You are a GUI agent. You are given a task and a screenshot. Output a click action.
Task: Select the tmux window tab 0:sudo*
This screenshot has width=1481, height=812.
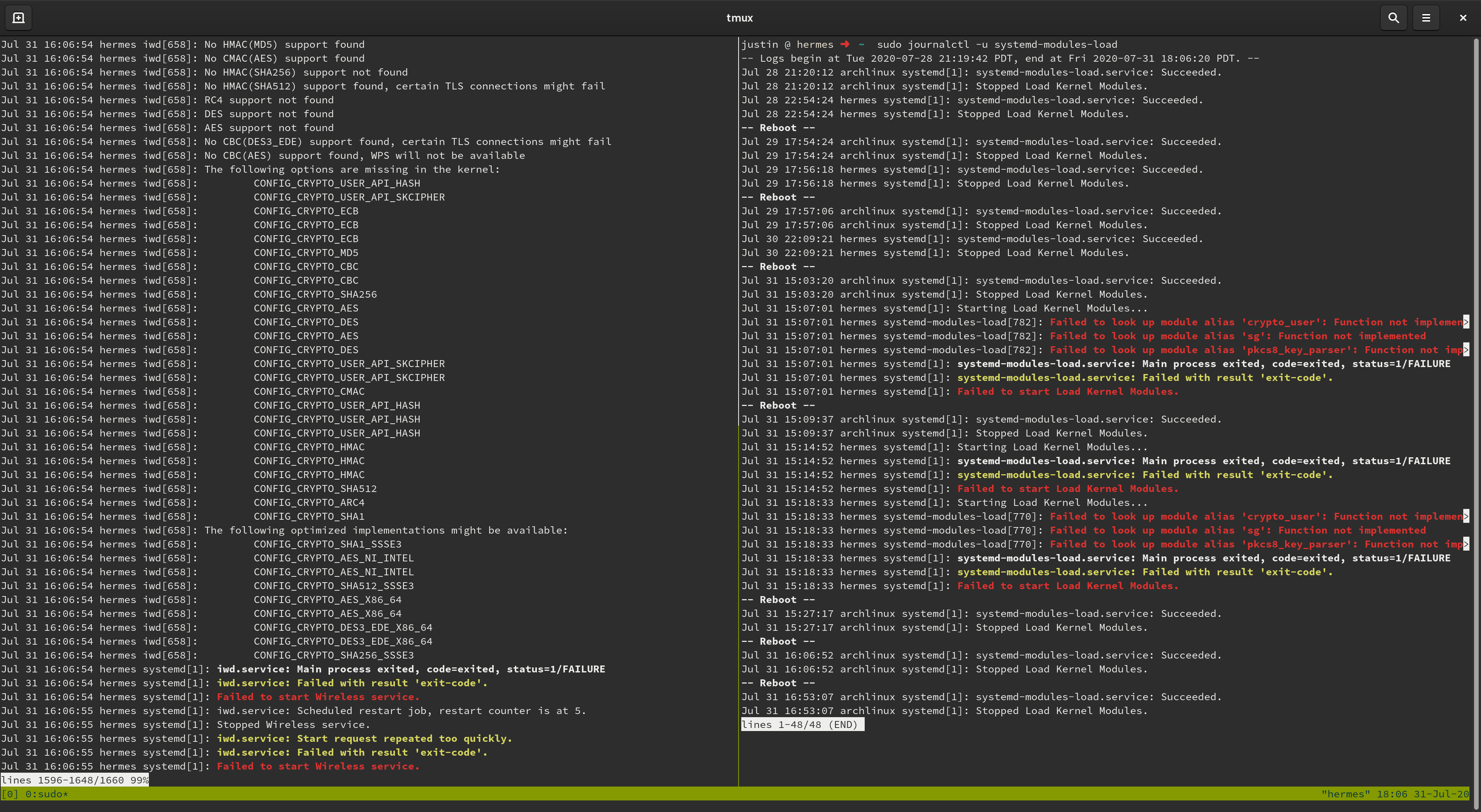(x=47, y=793)
